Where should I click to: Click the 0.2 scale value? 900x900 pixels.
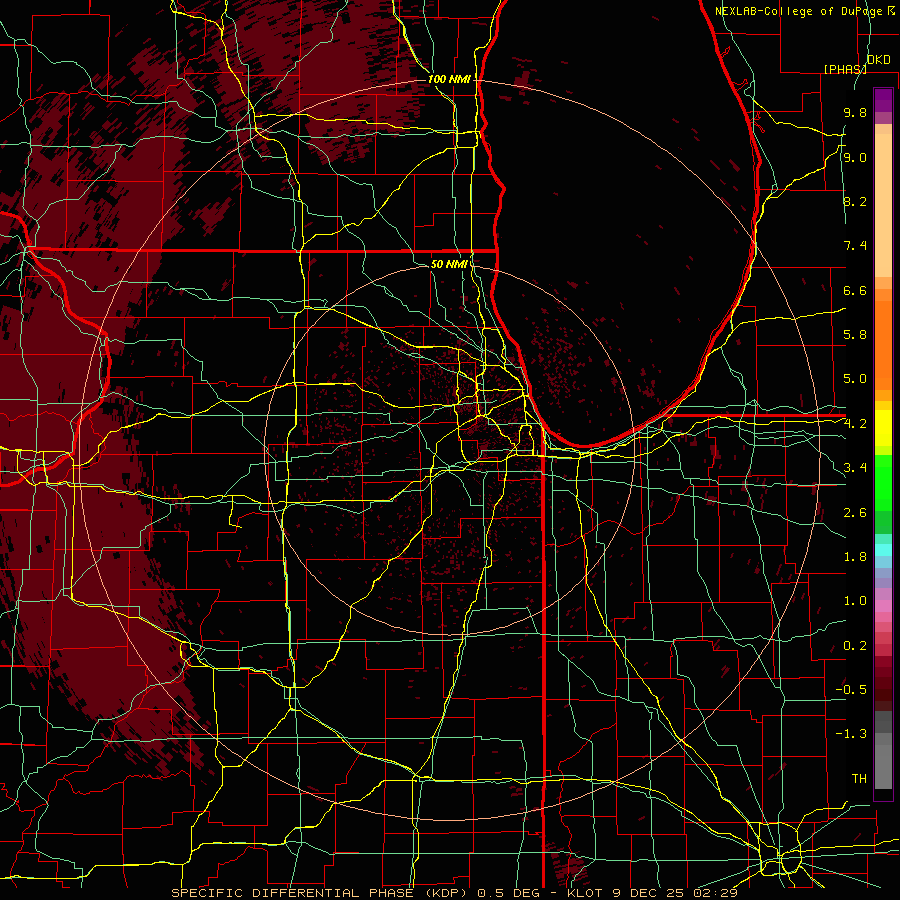(855, 646)
